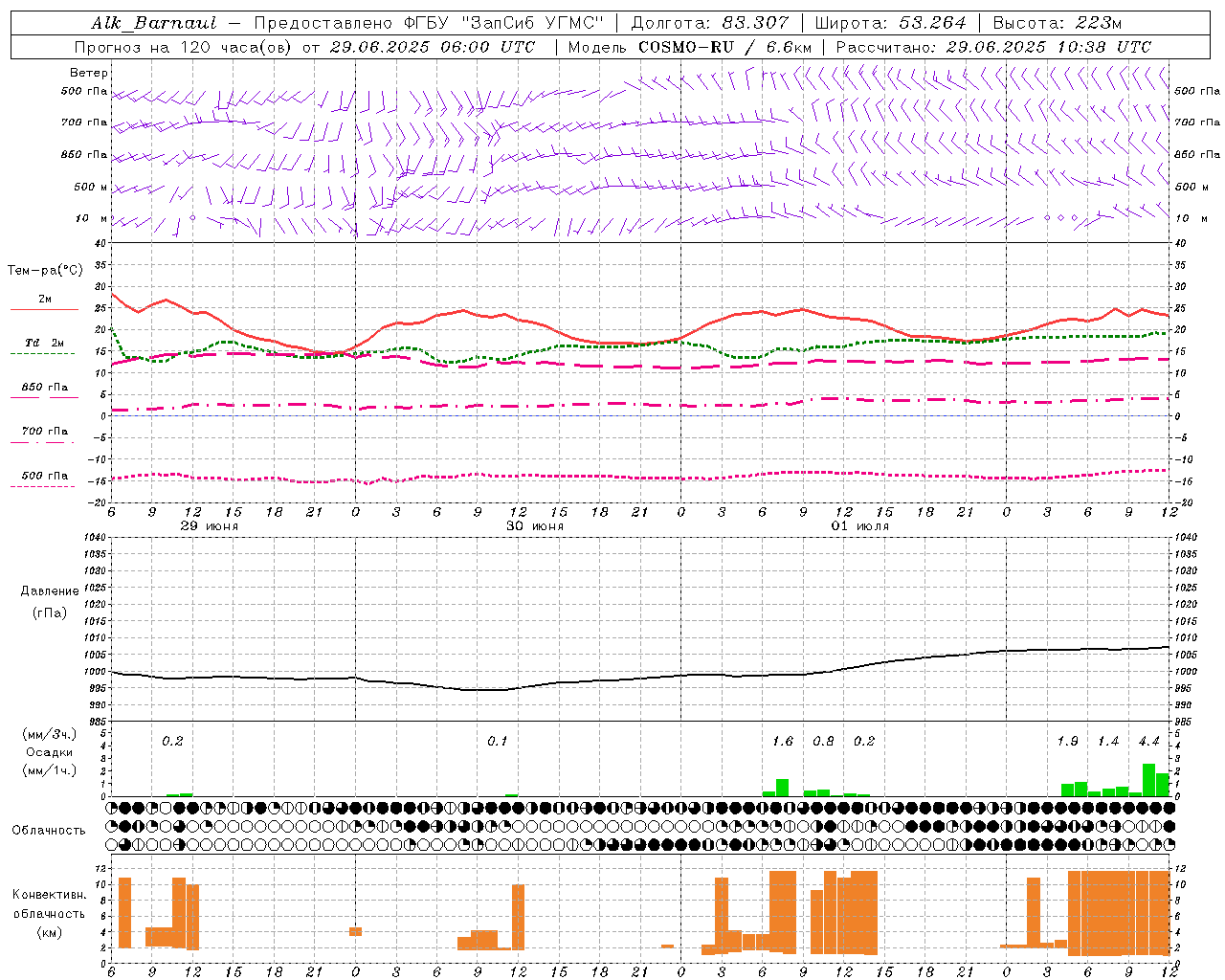Viewport: 1225px width, 980px height.
Task: Click the 'Рассчитано: 29.06.2025 10:38 UTC' timestamp
Action: click(x=993, y=47)
